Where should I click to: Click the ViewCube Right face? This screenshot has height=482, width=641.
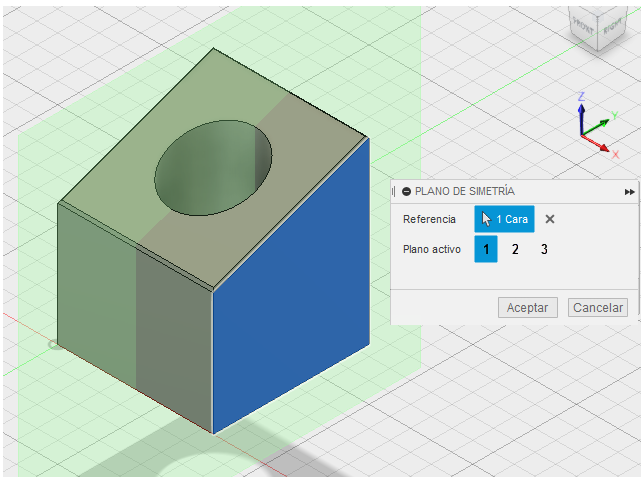point(612,27)
